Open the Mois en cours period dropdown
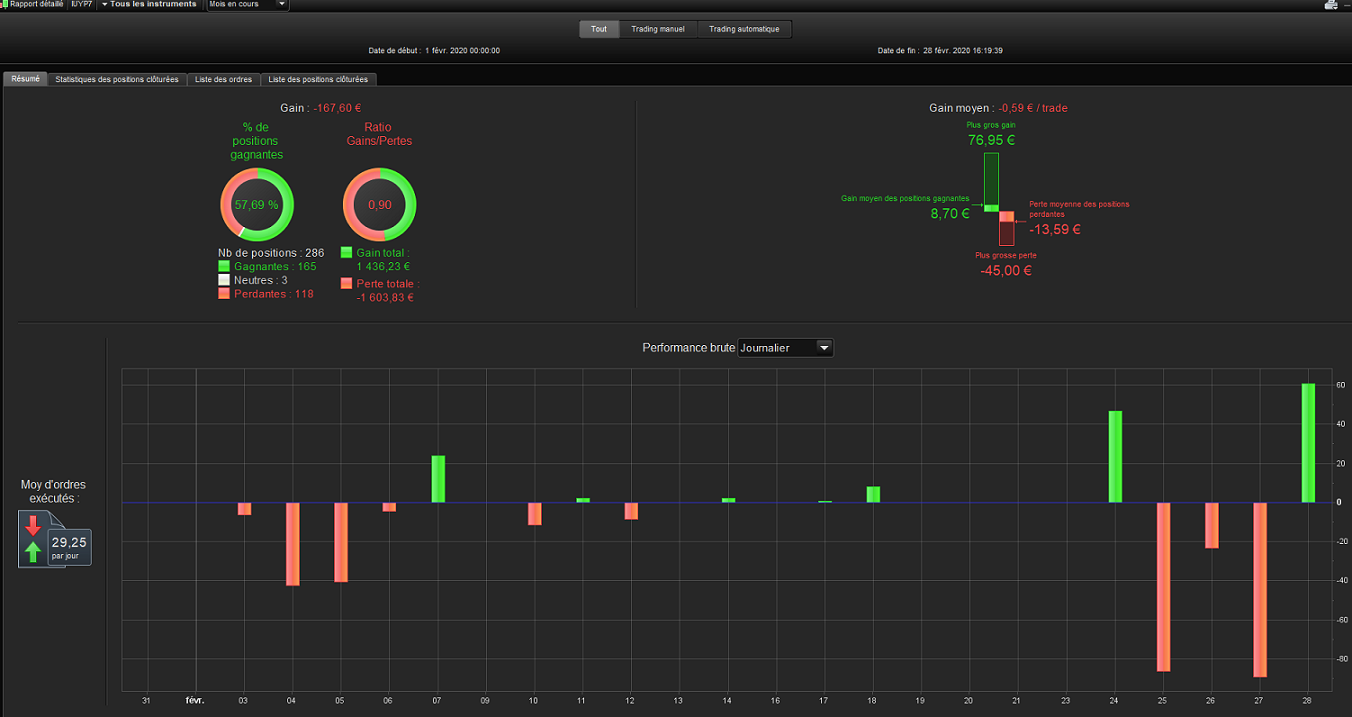 click(x=248, y=5)
